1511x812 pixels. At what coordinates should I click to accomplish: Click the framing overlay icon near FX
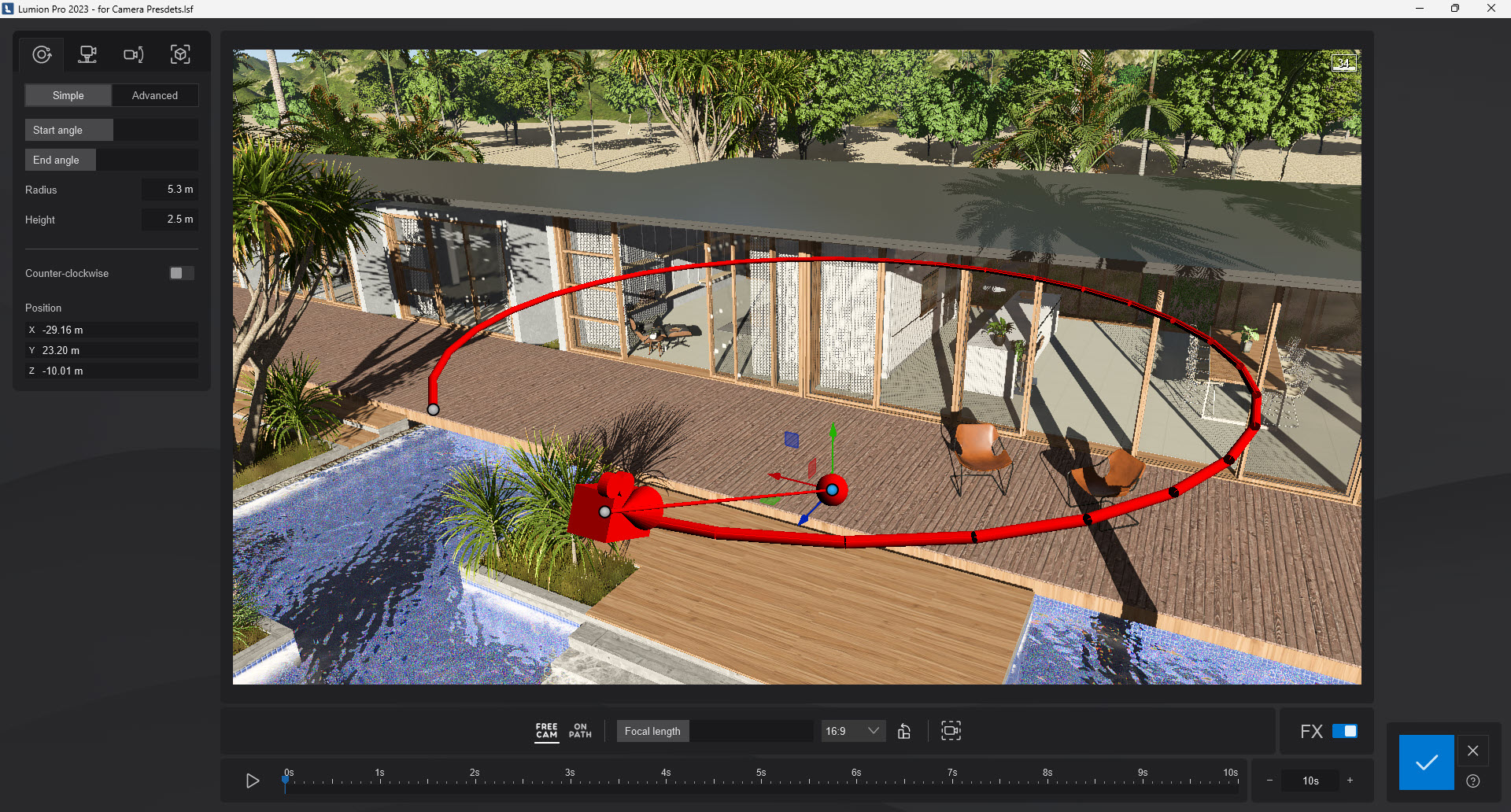(951, 730)
